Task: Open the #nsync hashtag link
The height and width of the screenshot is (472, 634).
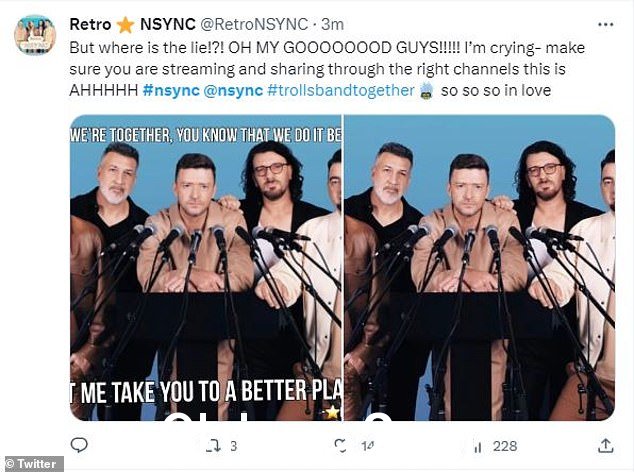Action: (171, 90)
